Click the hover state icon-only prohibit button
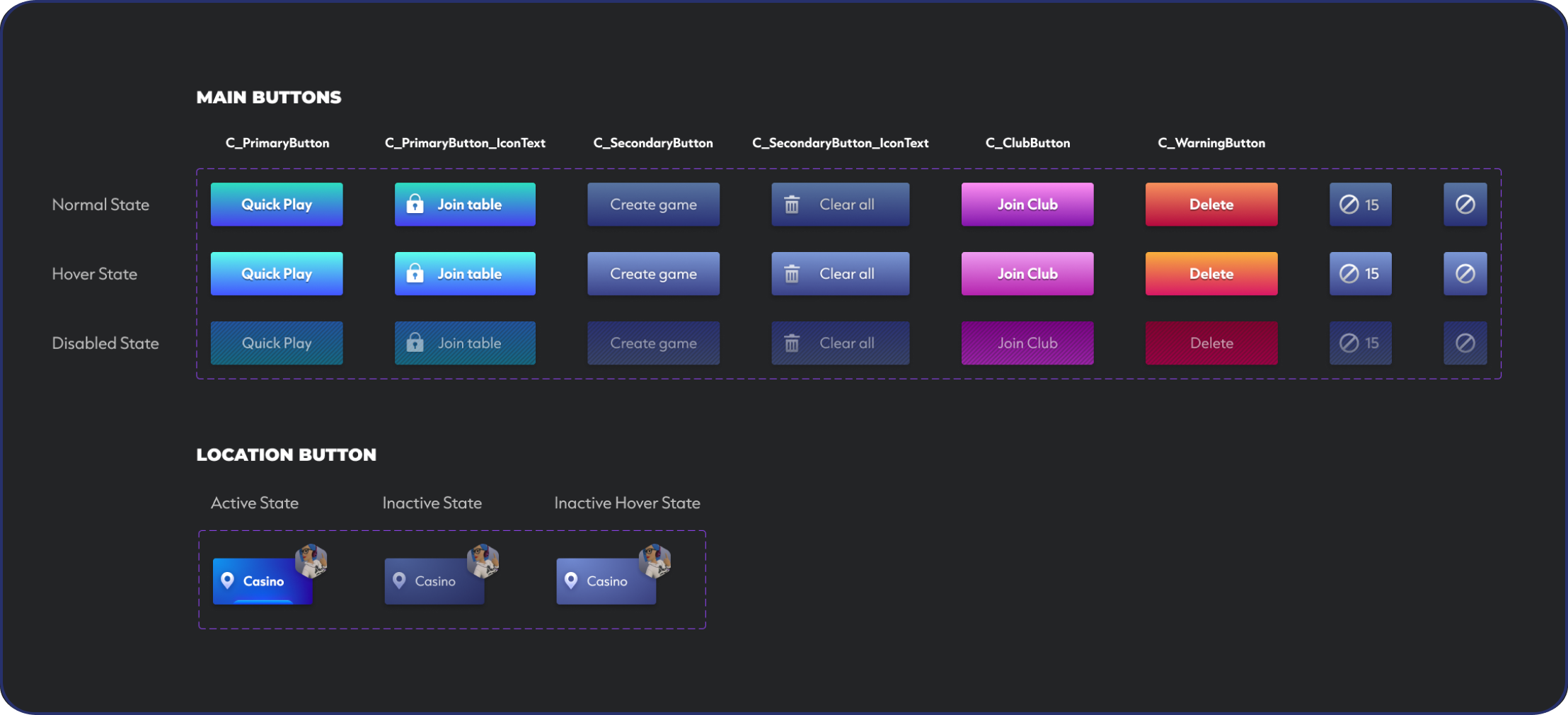Screen dimensions: 1568x715 (x=1465, y=274)
